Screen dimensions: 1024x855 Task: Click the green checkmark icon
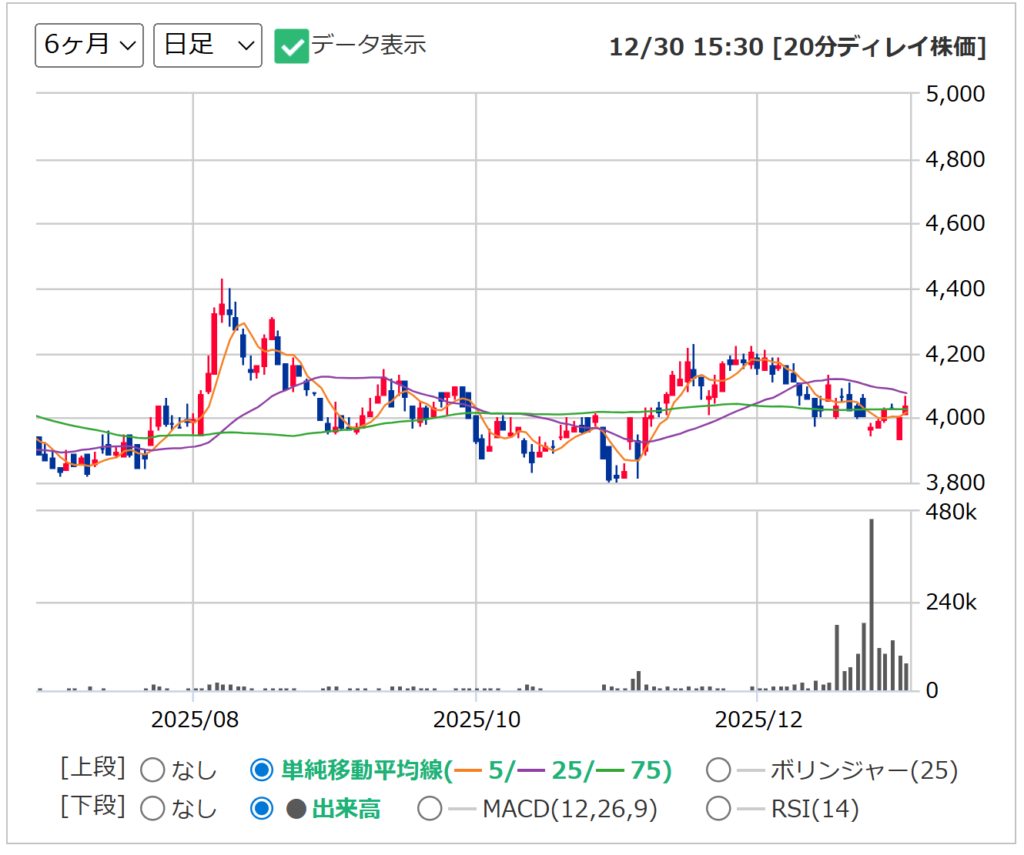click(292, 46)
